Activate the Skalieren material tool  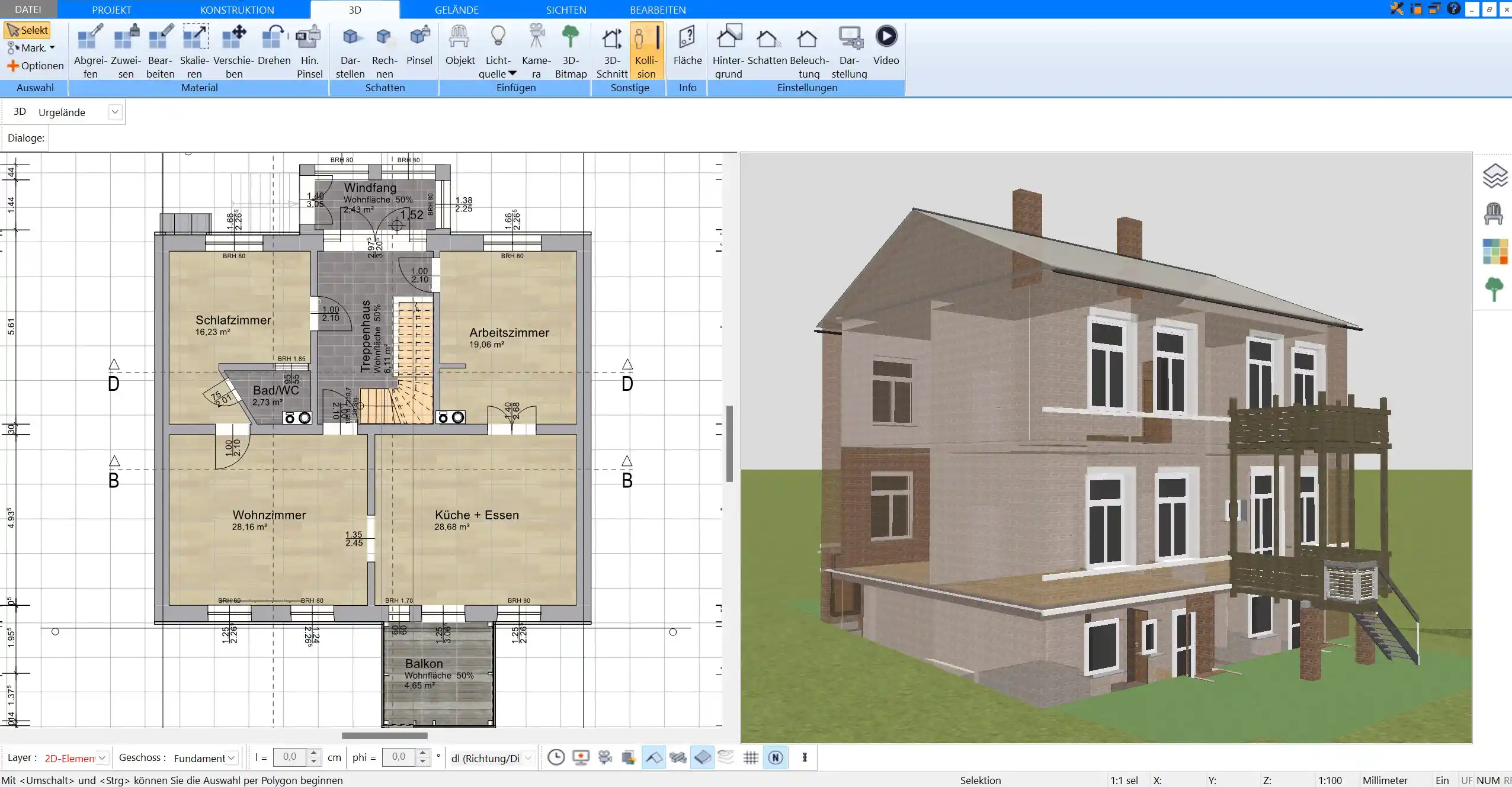(x=194, y=52)
